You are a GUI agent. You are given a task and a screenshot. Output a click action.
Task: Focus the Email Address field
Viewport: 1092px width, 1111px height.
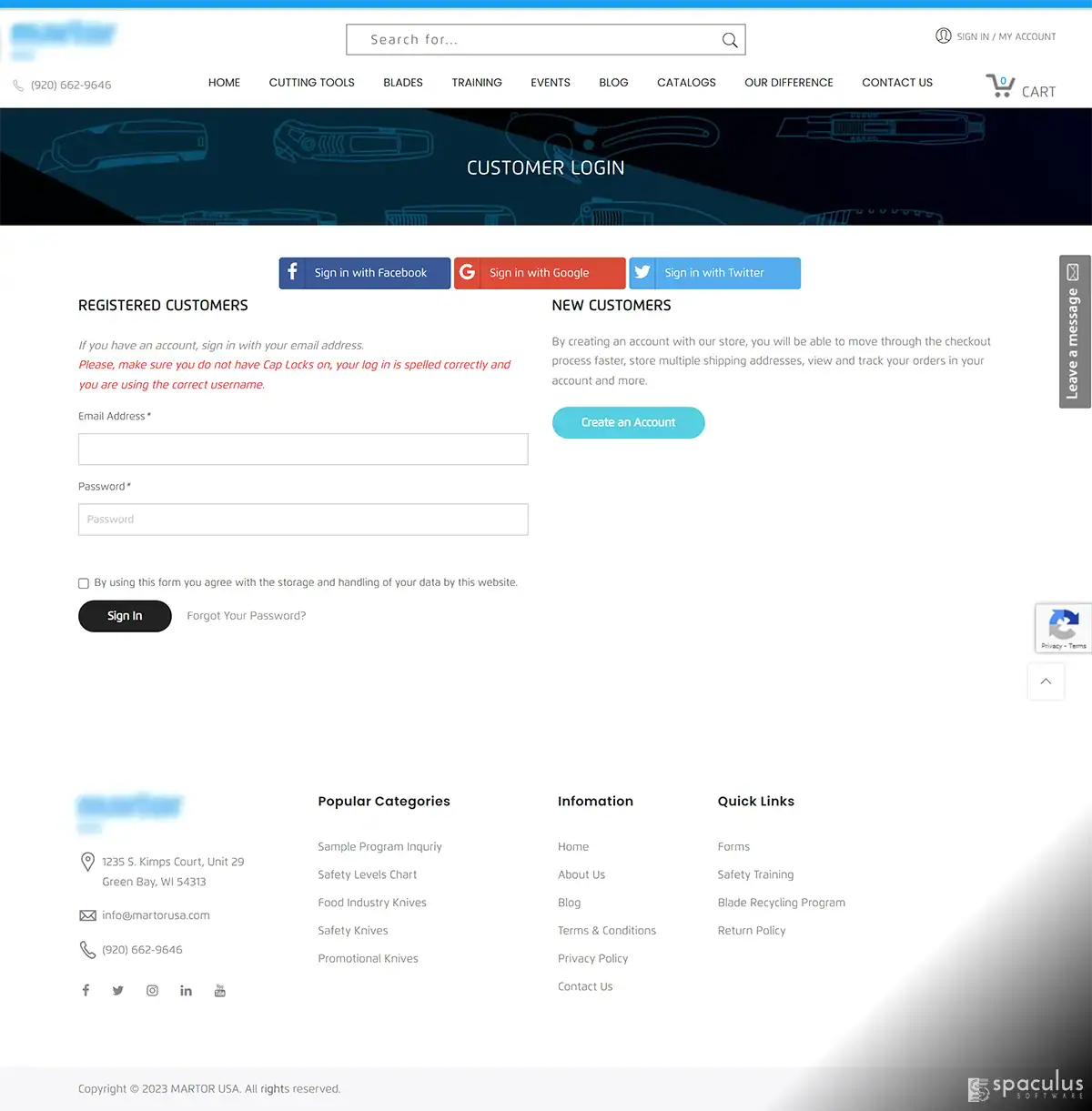(x=303, y=449)
